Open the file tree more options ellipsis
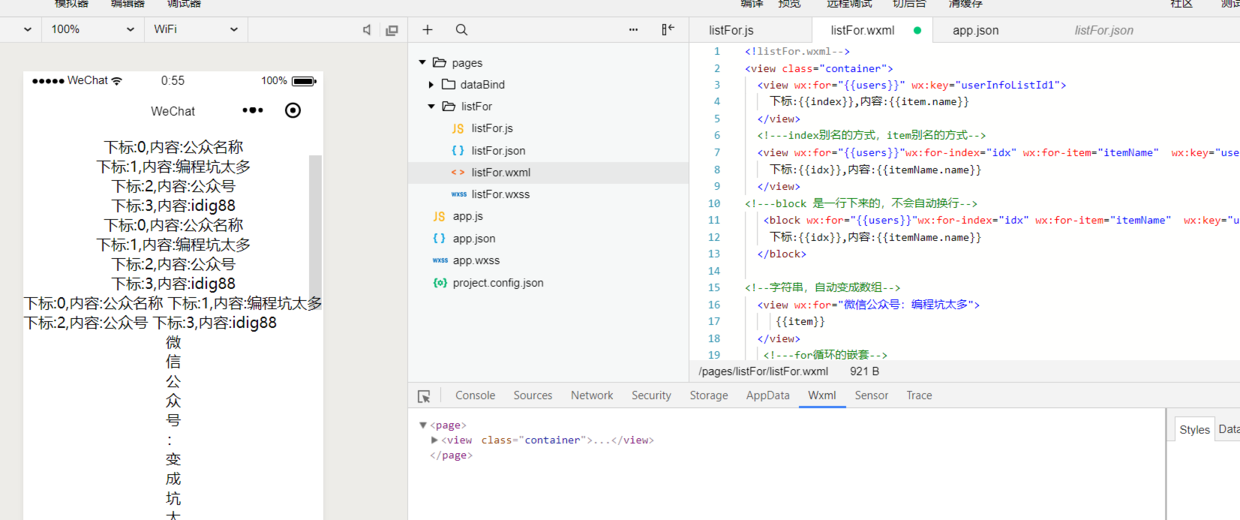Viewport: 1240px width, 520px height. tap(633, 30)
